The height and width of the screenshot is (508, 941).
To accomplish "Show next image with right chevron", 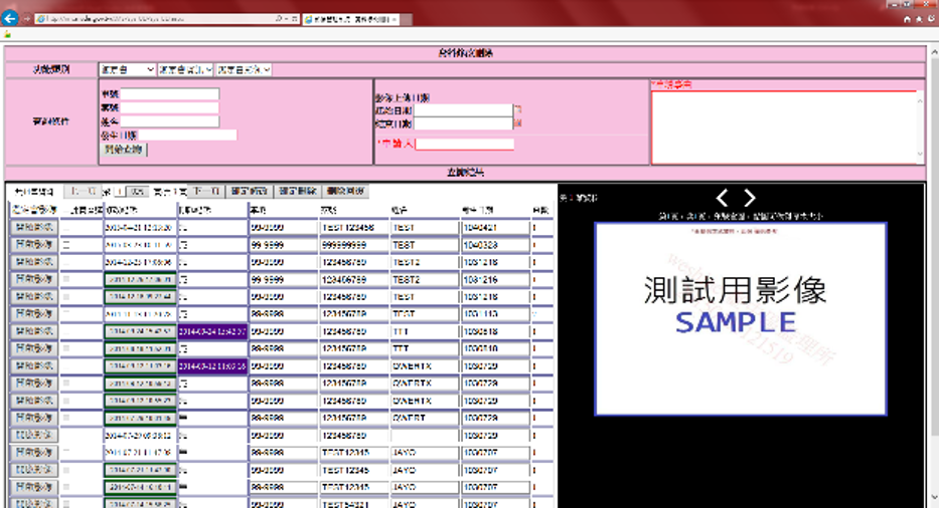I will 750,198.
